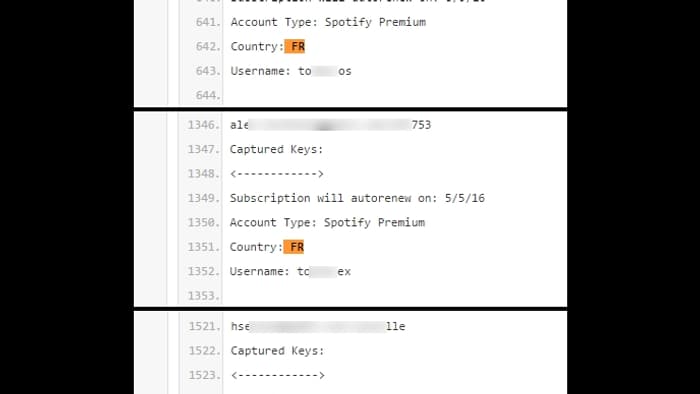Click orange highlighted FR on line 1351
This screenshot has width=700, height=394.
click(294, 247)
